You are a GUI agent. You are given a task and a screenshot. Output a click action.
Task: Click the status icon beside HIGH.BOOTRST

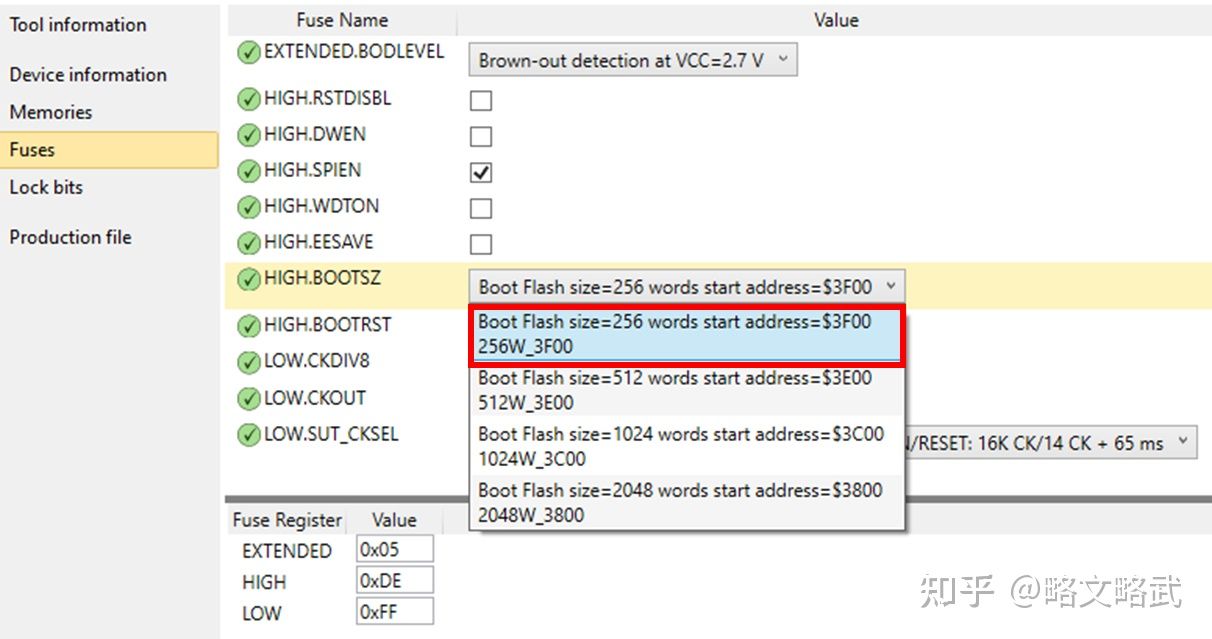click(x=249, y=325)
